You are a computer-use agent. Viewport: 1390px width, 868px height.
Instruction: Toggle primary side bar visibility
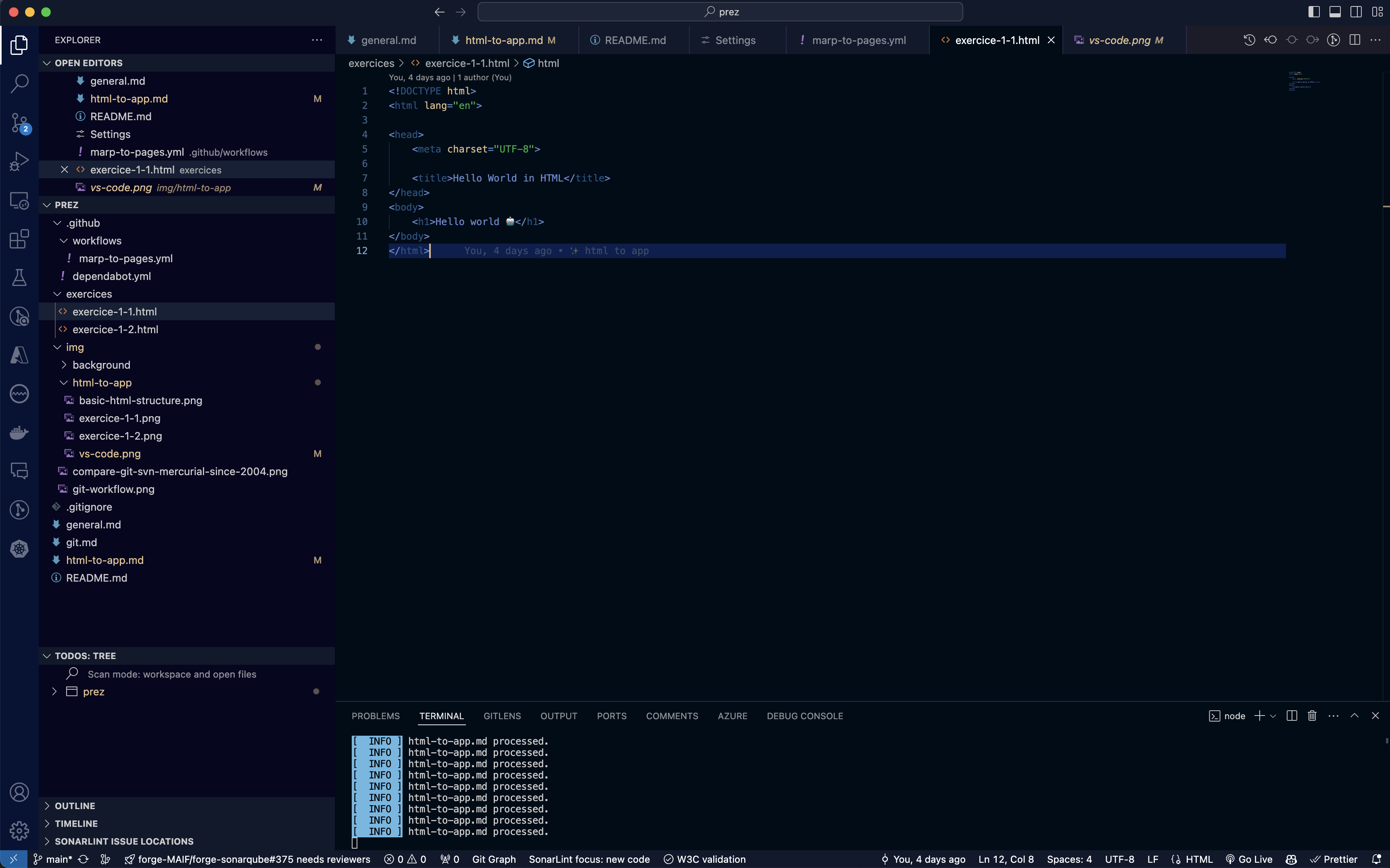(1314, 12)
